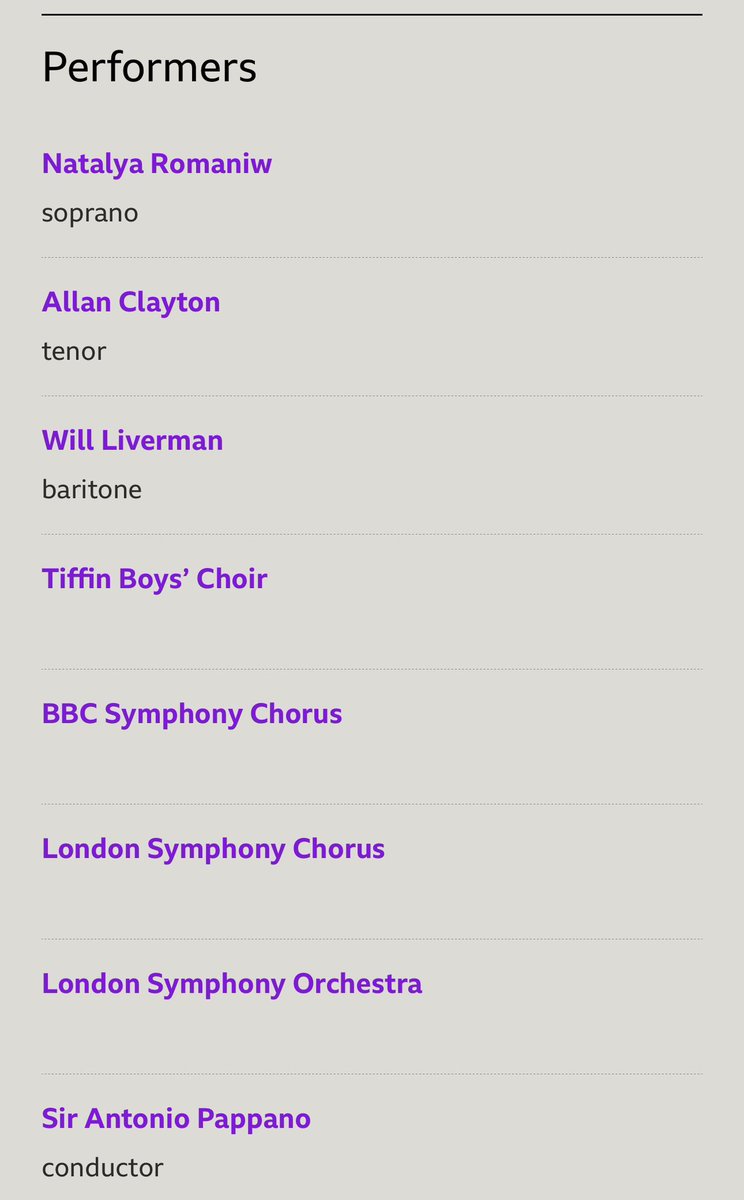Screen dimensions: 744x1200
Task: Click dotted divider above BBC Symphony Chorus
Action: (372, 669)
